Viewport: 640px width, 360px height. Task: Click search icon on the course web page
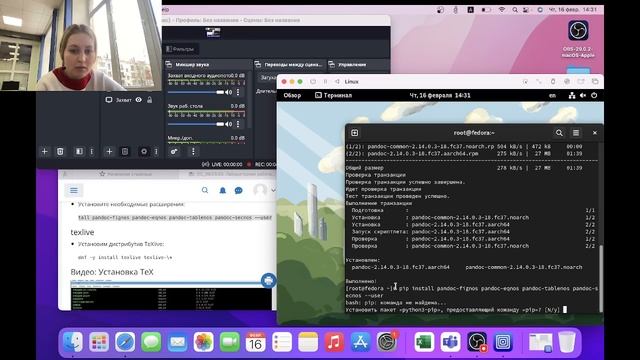[205, 190]
